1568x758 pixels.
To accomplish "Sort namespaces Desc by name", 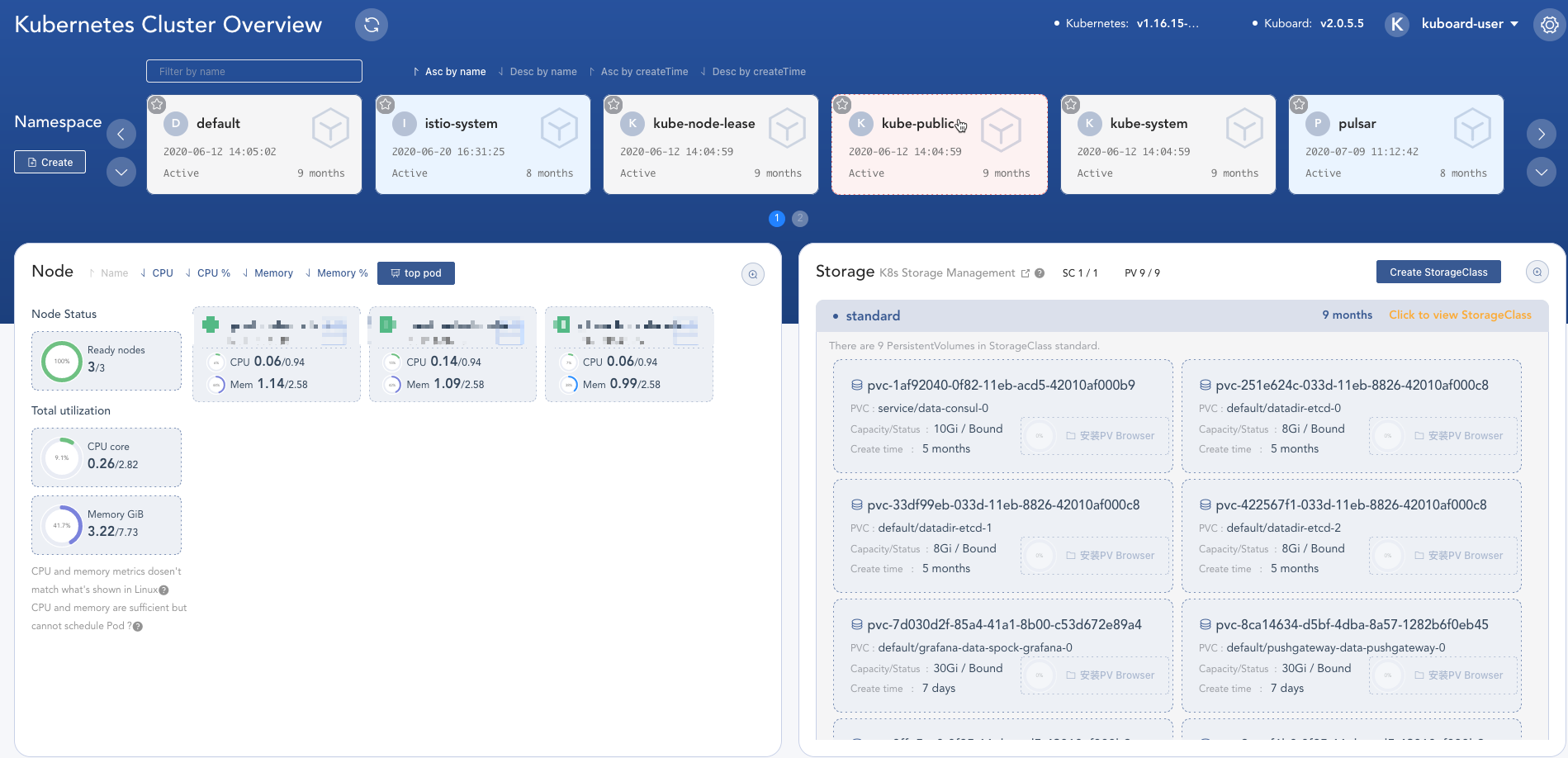I will point(538,72).
